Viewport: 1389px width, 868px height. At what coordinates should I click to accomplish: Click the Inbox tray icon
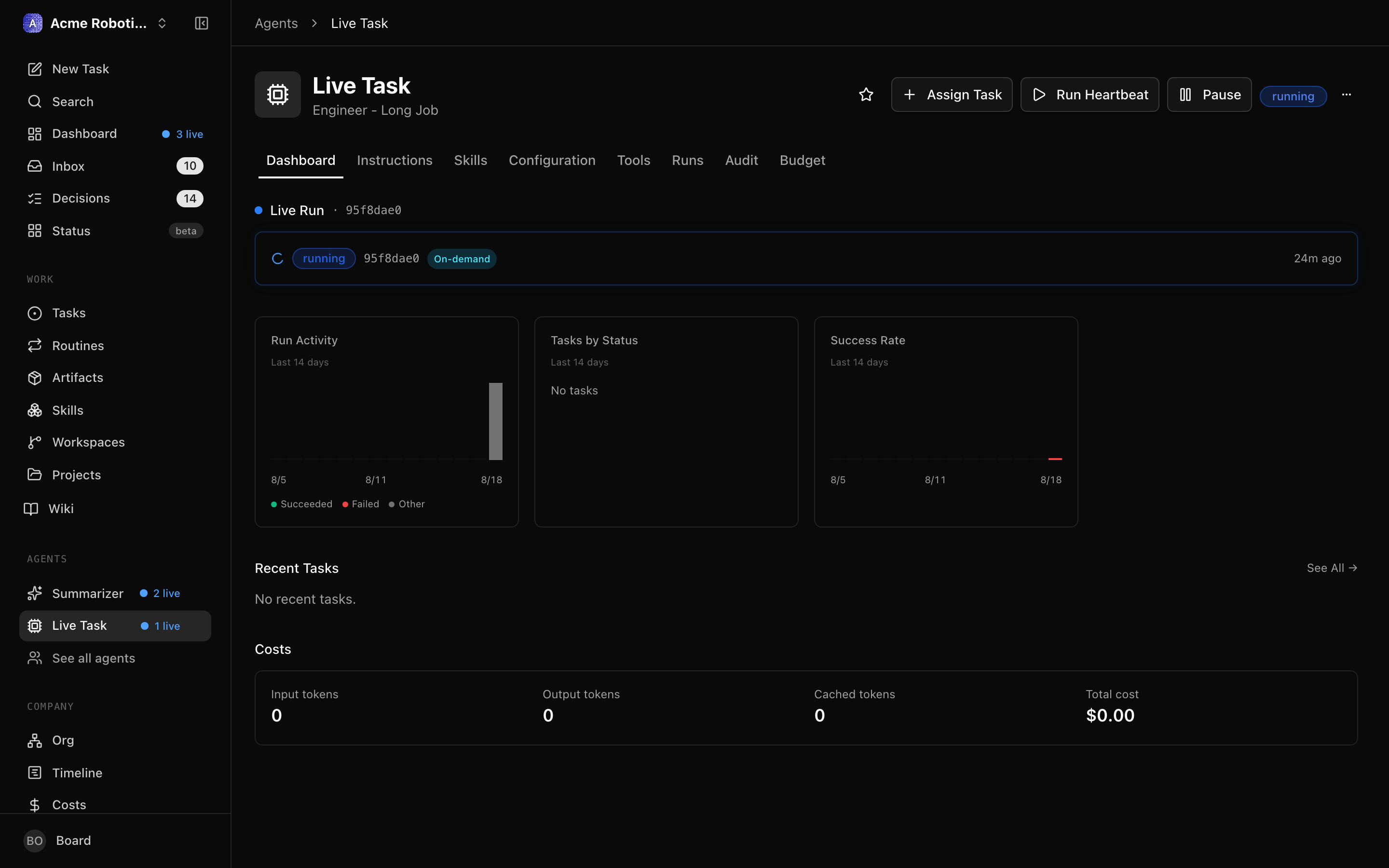[x=34, y=166]
